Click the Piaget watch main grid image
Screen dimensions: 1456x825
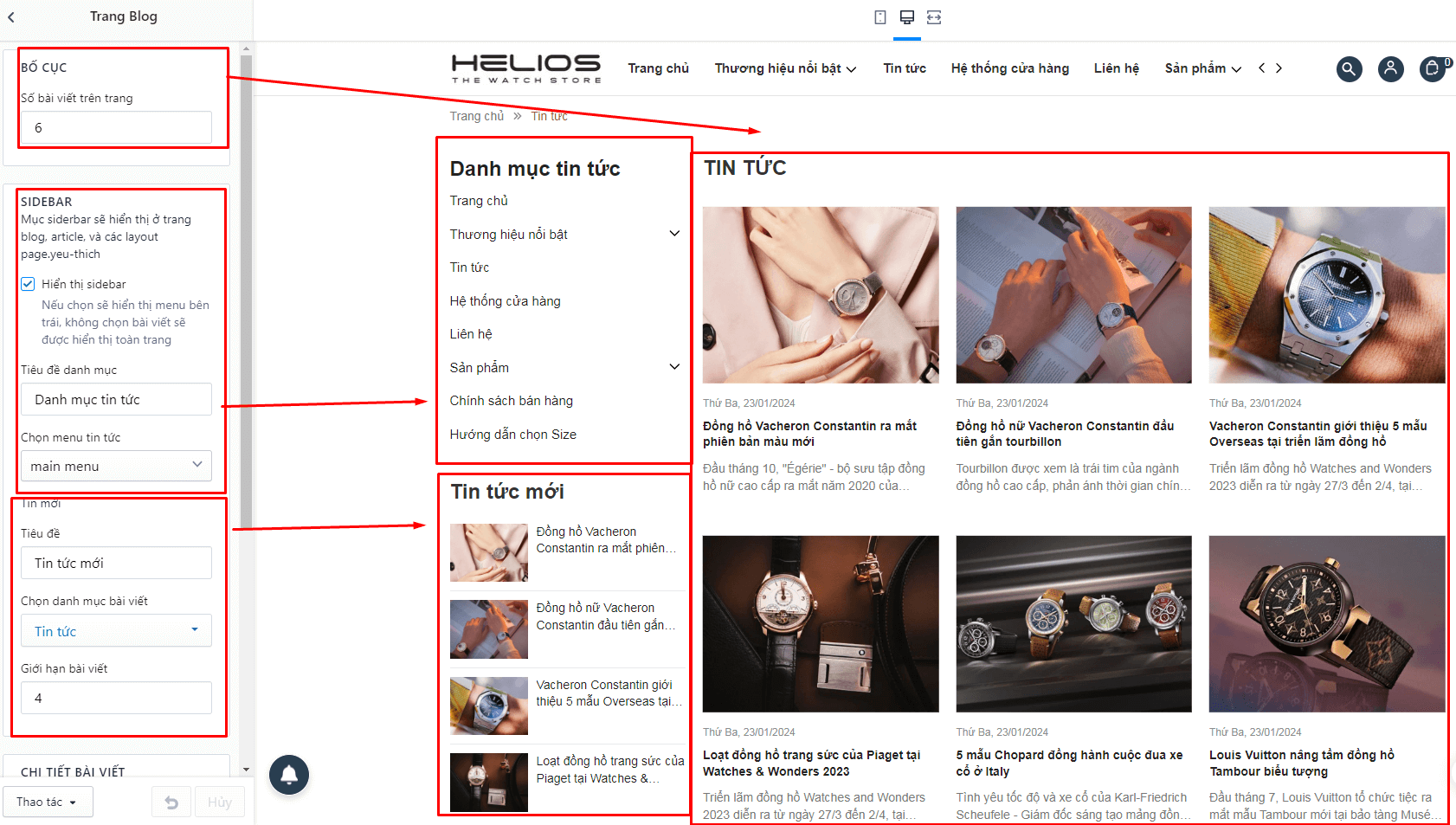[x=821, y=624]
